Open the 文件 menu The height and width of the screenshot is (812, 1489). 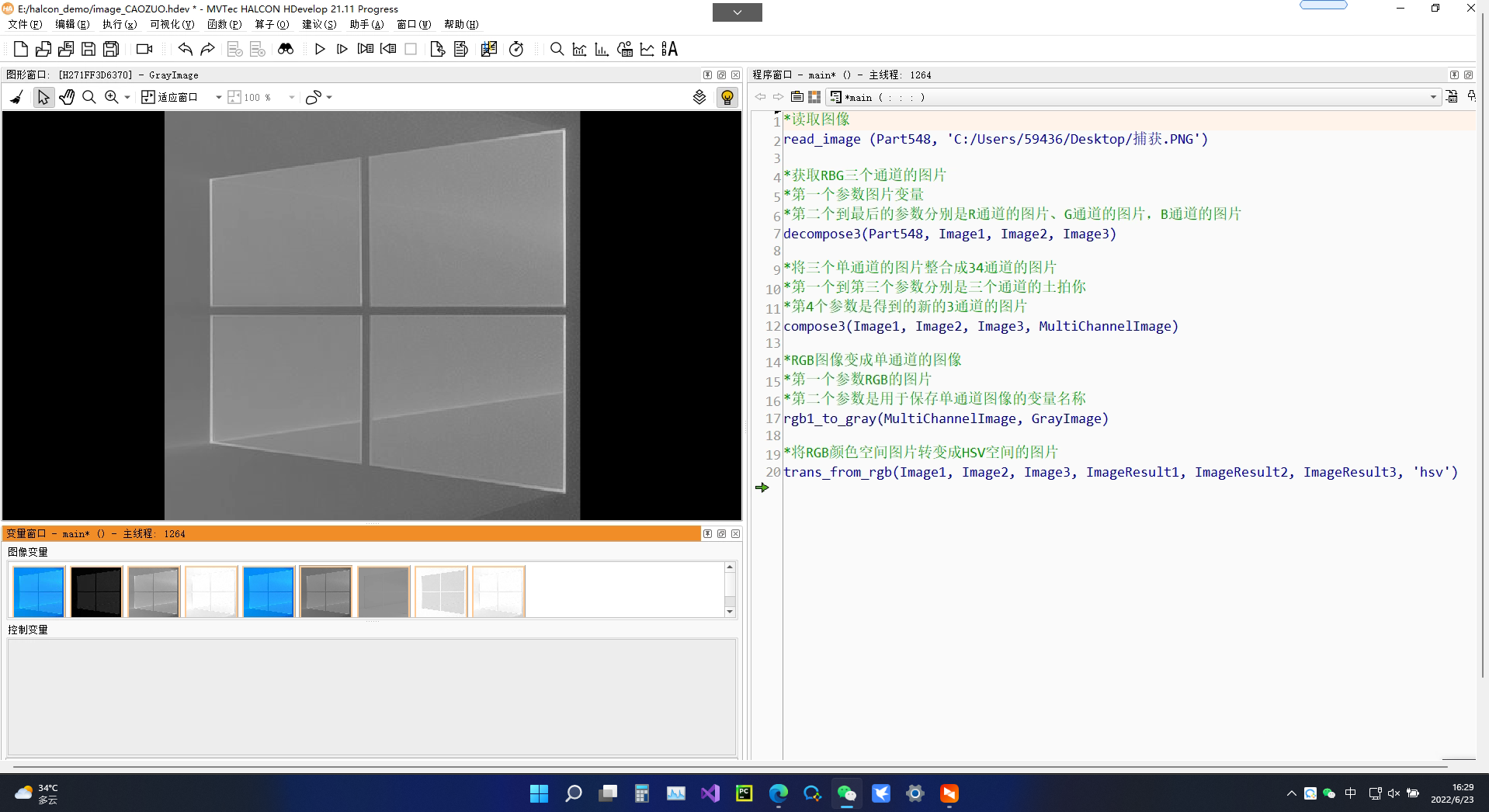click(x=25, y=25)
